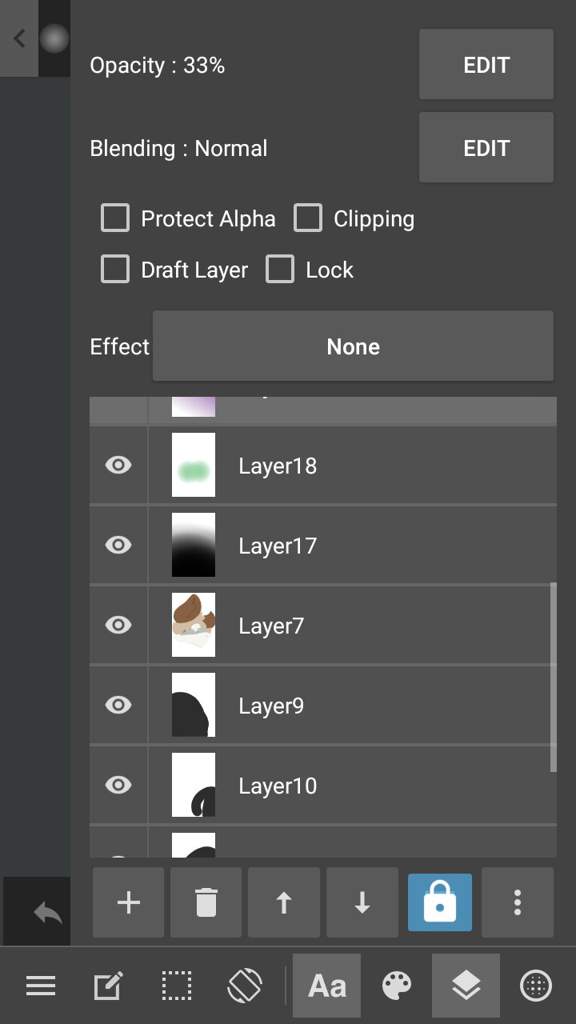The image size is (576, 1024).
Task: Delete layer using the trash icon
Action: 206,903
